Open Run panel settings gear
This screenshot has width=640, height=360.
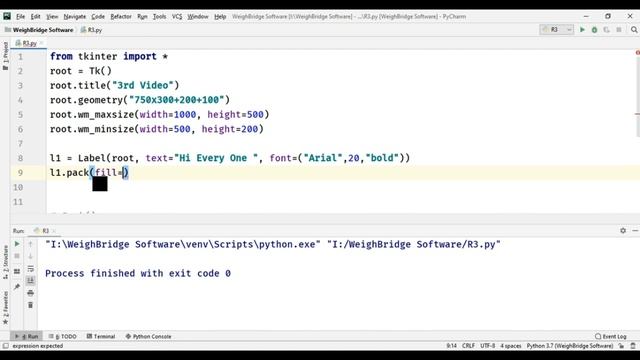(x=623, y=231)
